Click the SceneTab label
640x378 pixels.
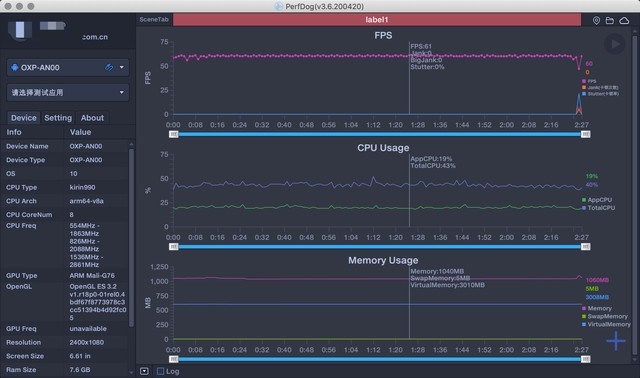154,20
